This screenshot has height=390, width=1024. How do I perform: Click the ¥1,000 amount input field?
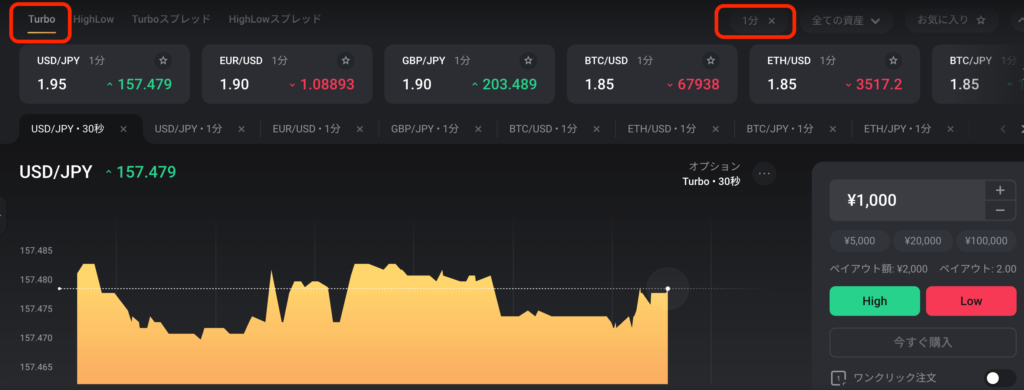coord(907,201)
